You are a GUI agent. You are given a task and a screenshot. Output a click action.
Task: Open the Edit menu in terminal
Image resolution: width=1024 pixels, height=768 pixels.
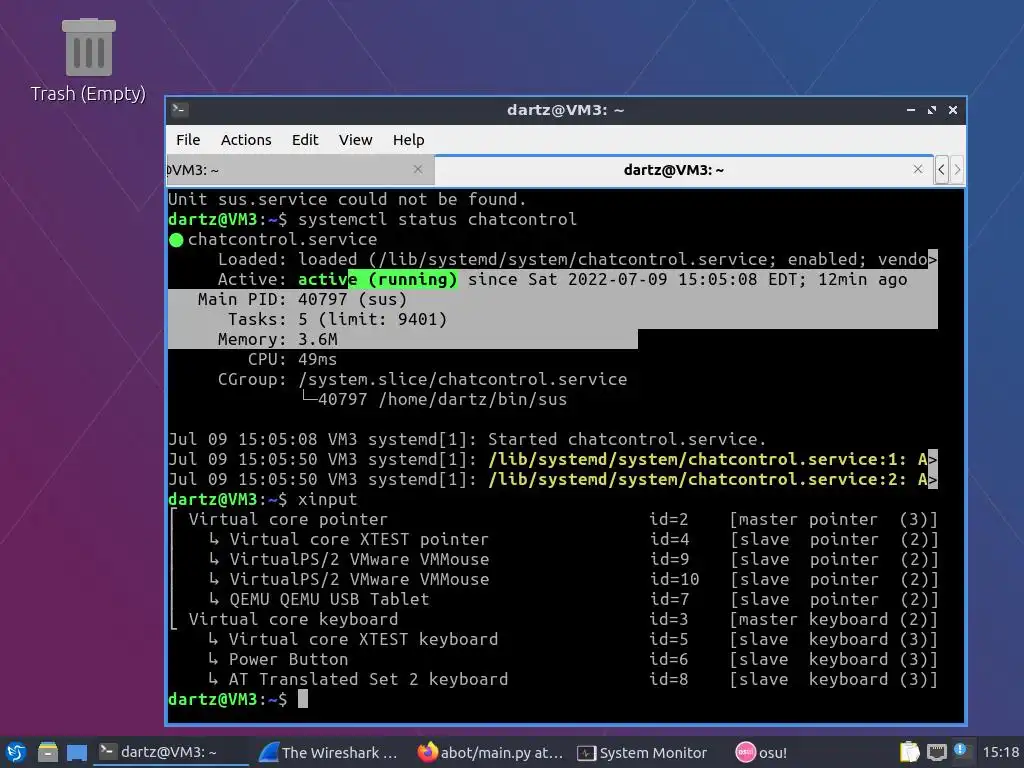tap(304, 140)
